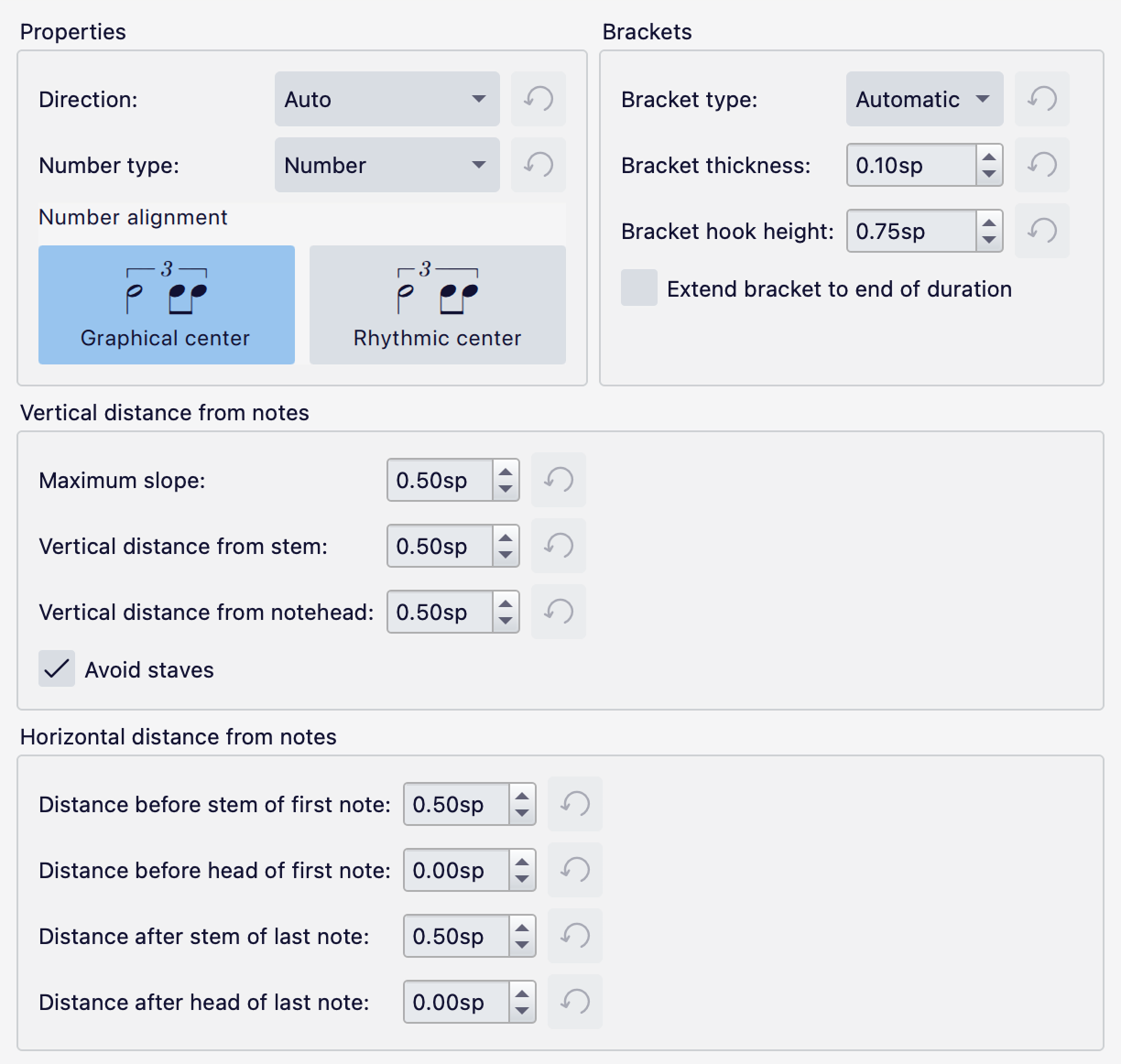Decrease Maximum slope with down arrow
This screenshot has width=1121, height=1064.
pos(506,489)
